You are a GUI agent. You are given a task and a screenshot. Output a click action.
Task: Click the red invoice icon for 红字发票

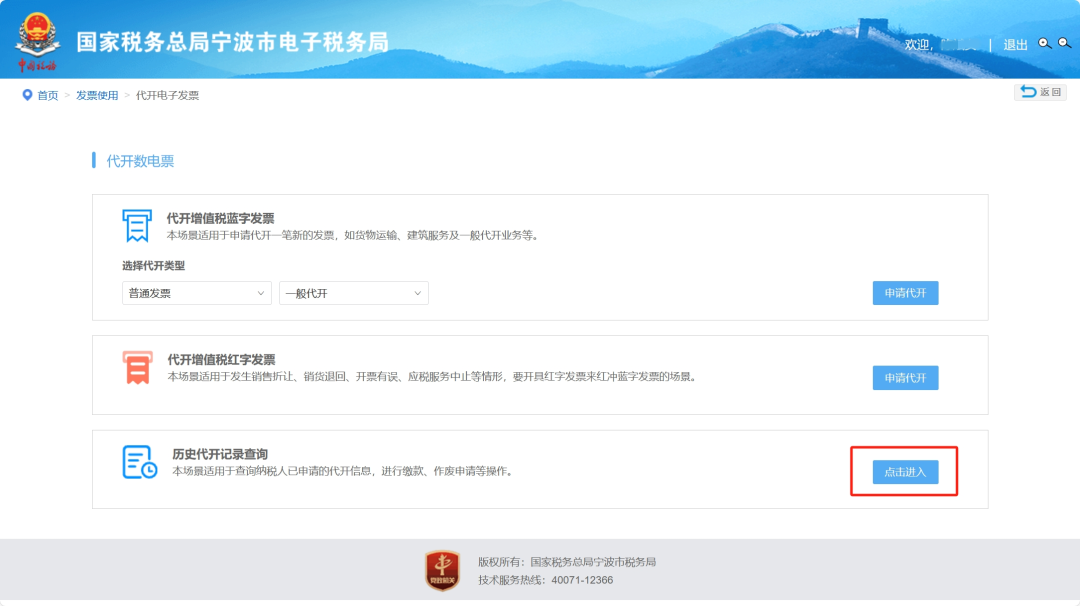click(x=138, y=367)
